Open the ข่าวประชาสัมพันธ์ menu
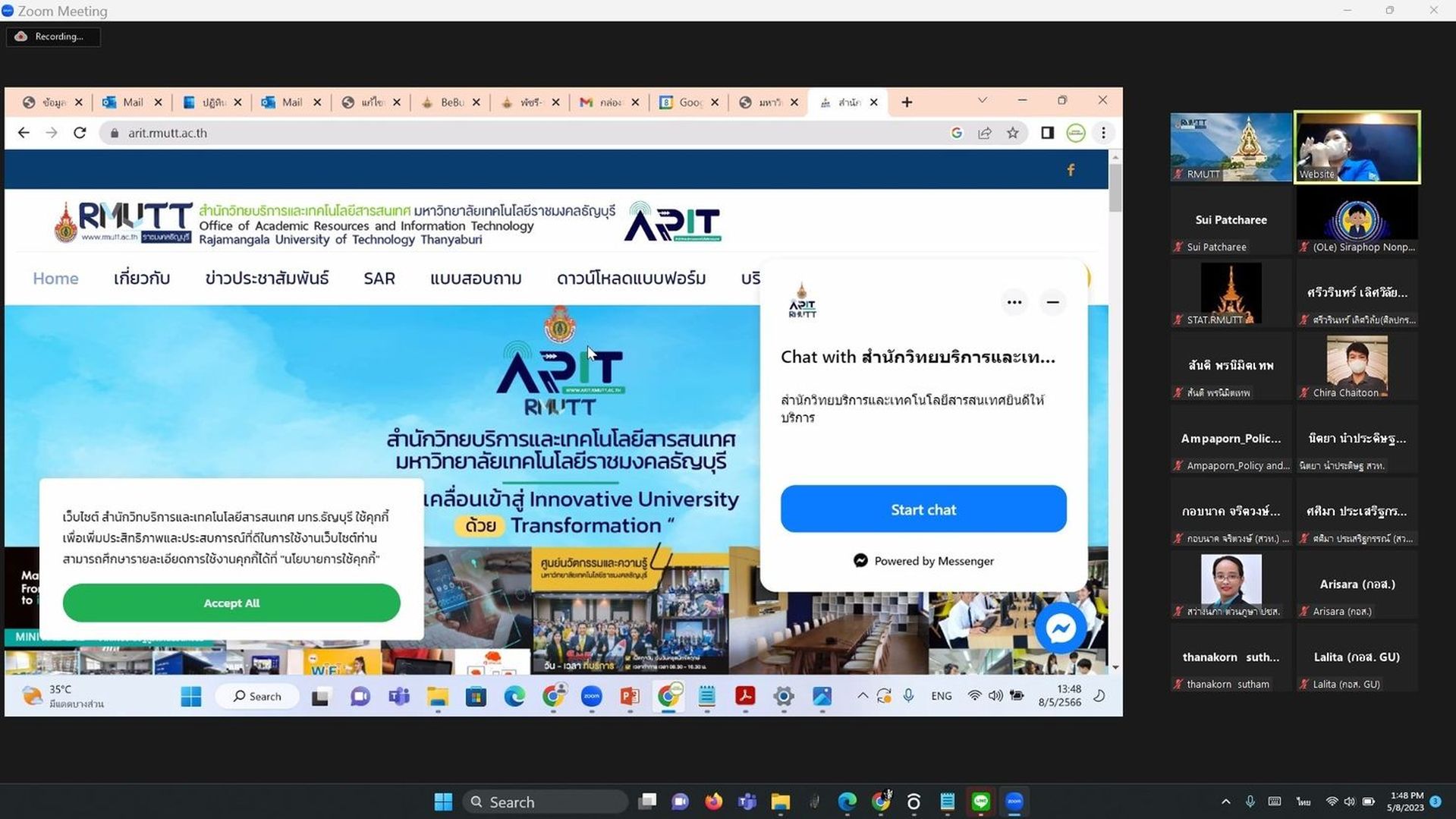 tap(267, 279)
